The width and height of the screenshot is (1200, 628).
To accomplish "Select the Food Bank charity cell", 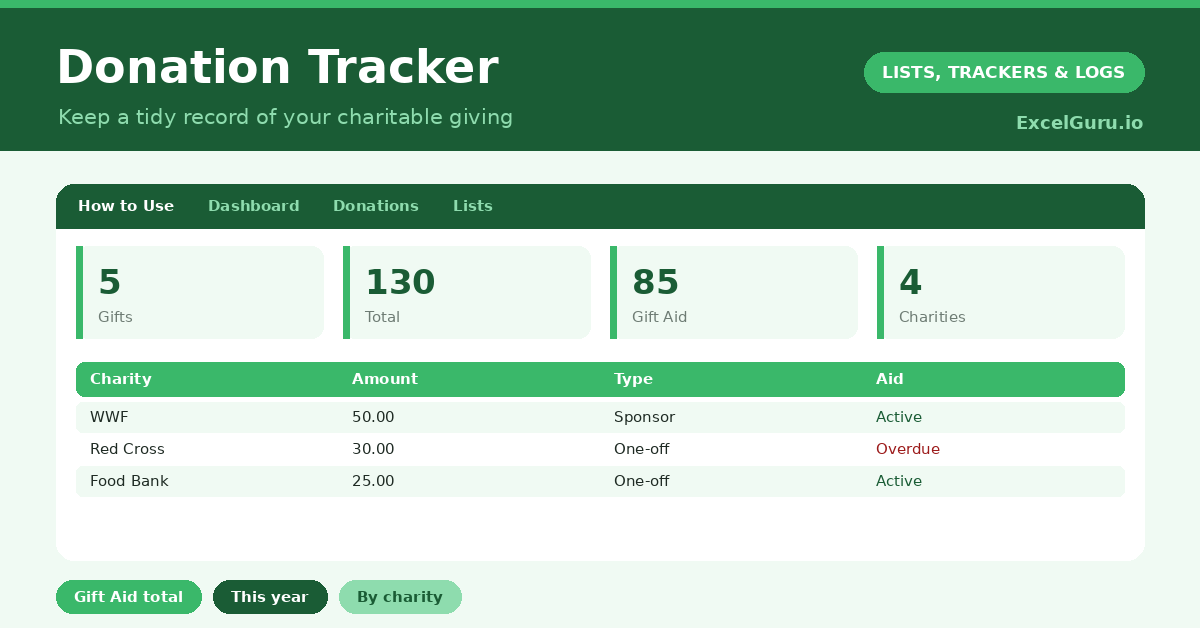I will coord(129,481).
